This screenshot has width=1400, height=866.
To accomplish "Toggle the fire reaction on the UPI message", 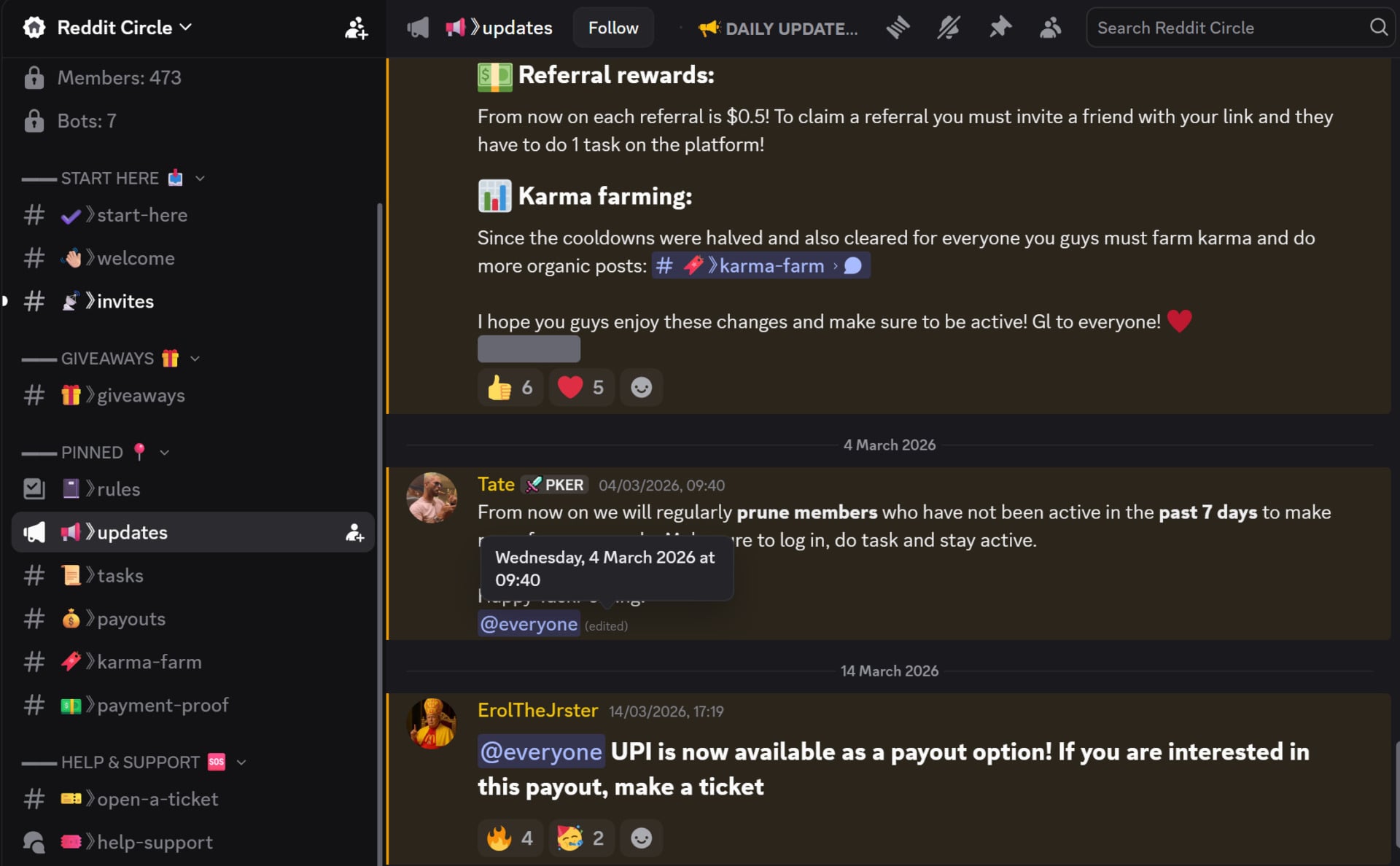I will (509, 838).
